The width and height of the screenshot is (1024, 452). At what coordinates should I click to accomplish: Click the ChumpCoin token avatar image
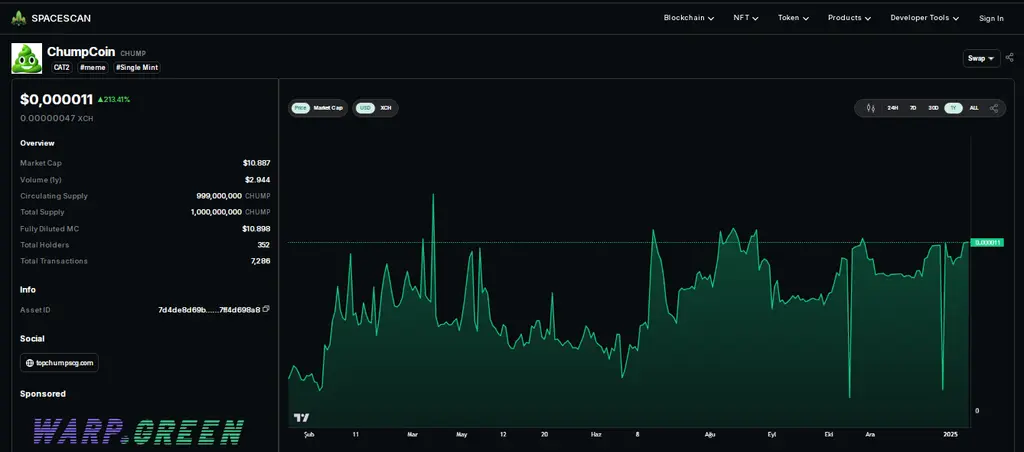pos(27,58)
